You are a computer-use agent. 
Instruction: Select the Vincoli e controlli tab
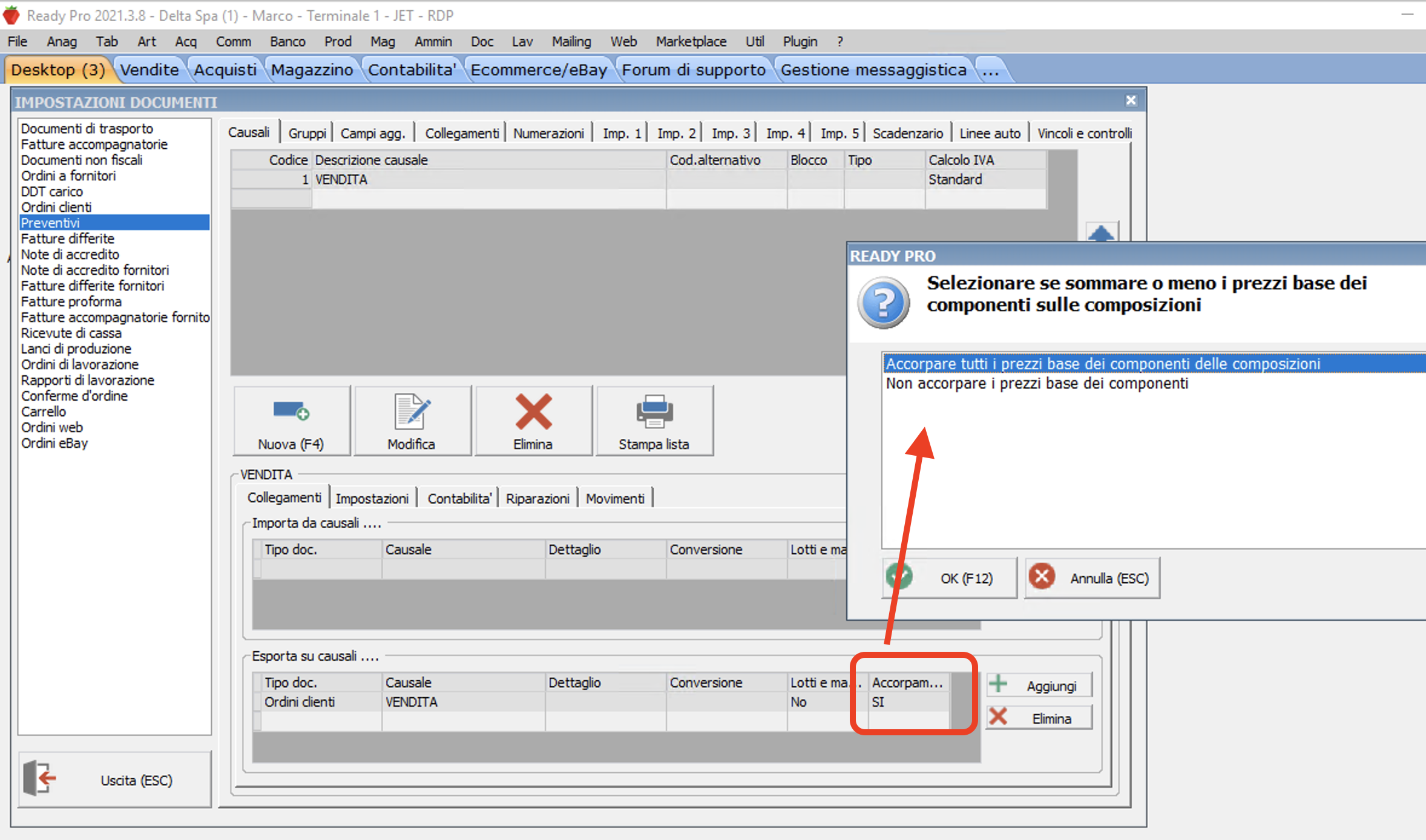point(1085,133)
